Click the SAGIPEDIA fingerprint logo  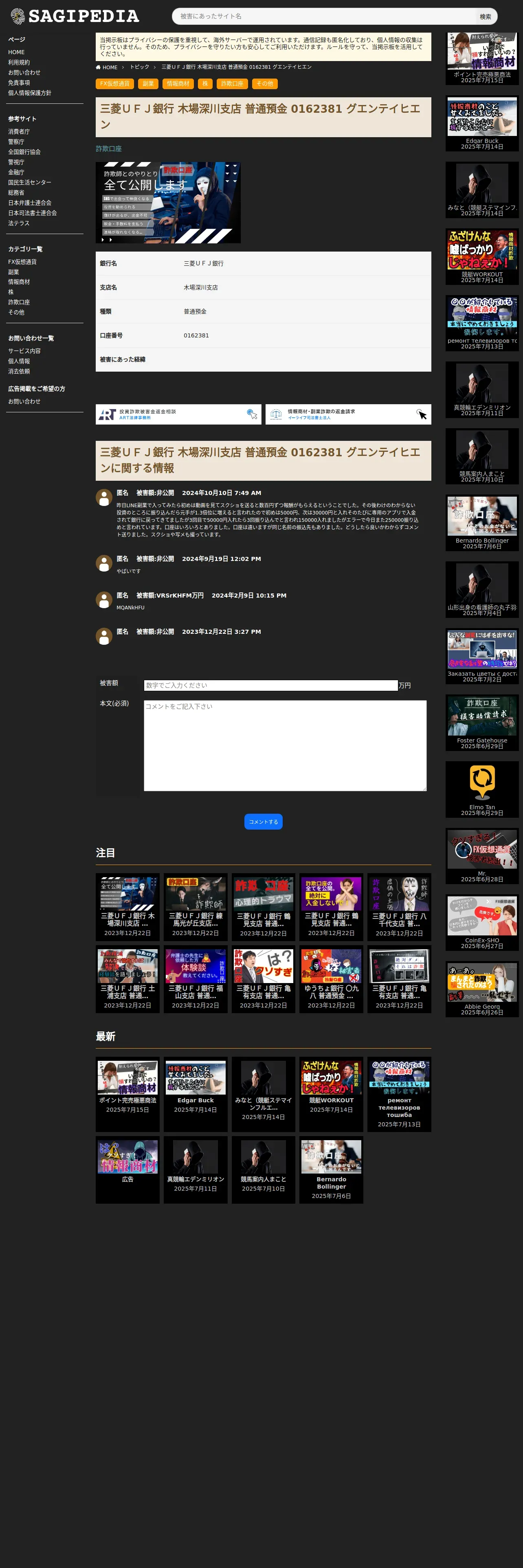tap(75, 16)
